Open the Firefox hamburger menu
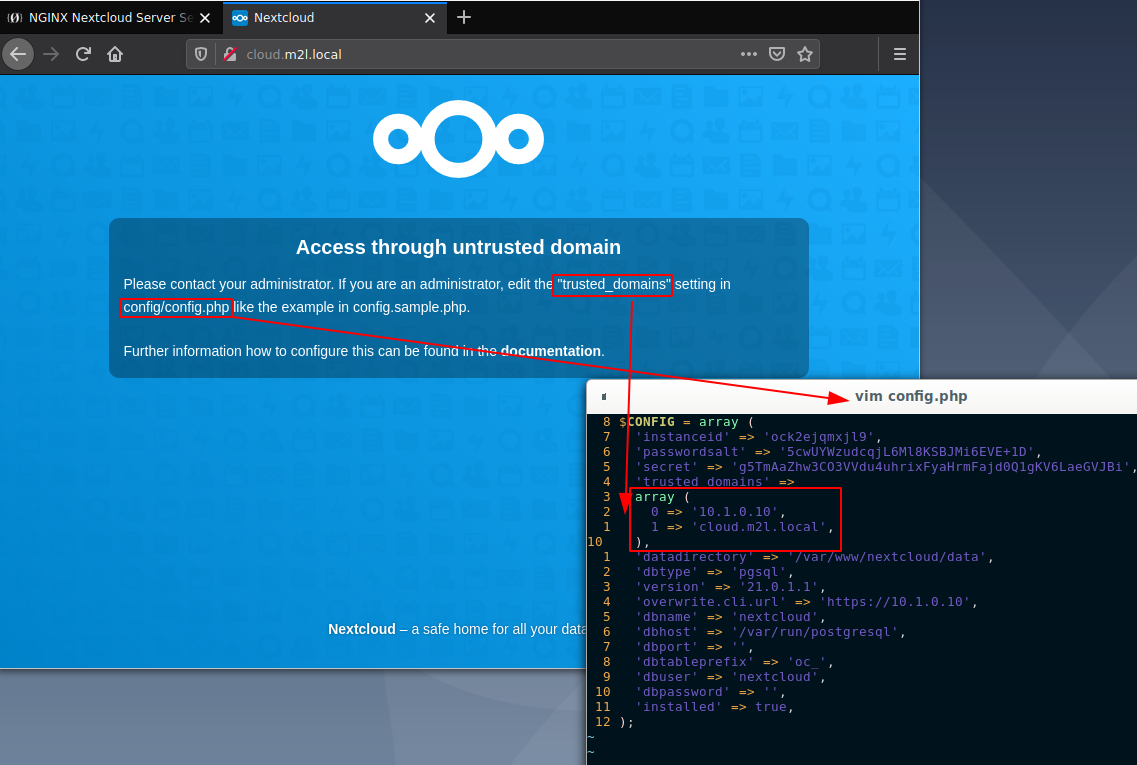Screen dimensions: 1137x765 pyautogui.click(x=900, y=54)
